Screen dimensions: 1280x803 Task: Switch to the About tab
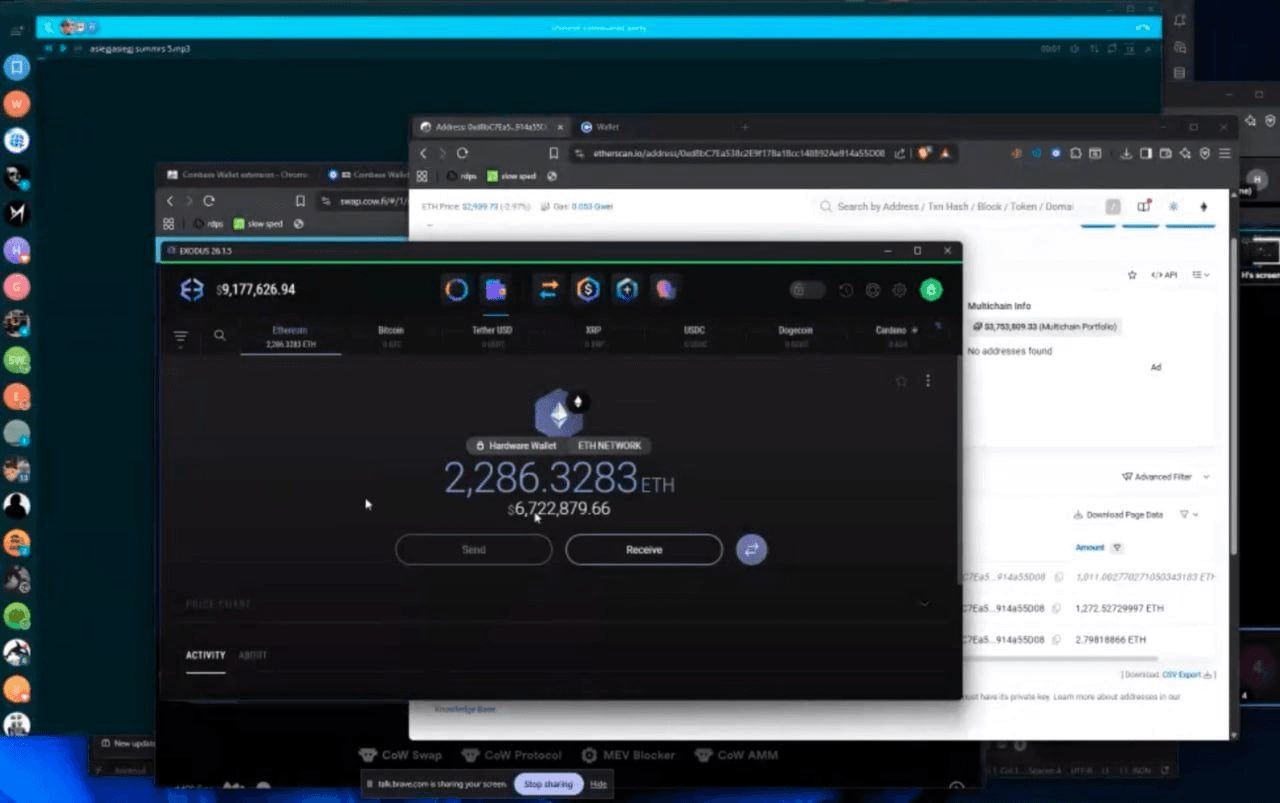coord(253,655)
